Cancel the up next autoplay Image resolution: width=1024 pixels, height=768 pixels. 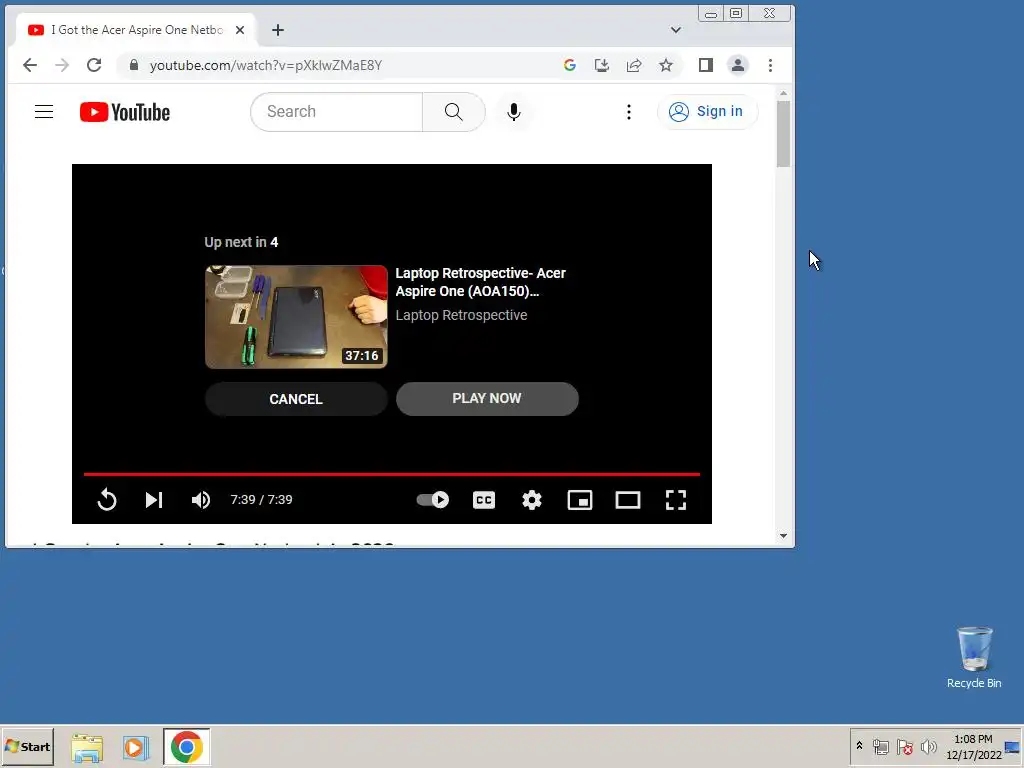(296, 399)
